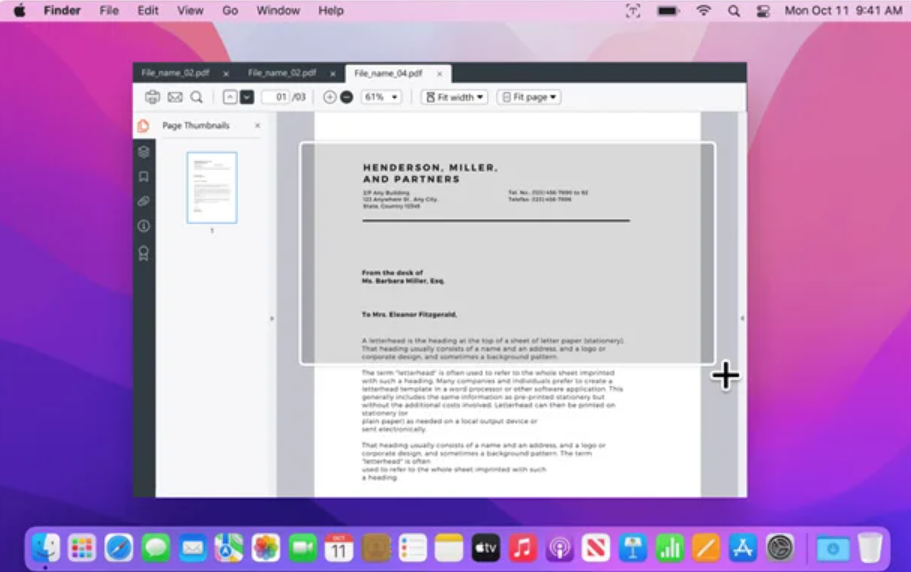Open Keynote from the Dock
911x572 pixels.
coord(633,548)
